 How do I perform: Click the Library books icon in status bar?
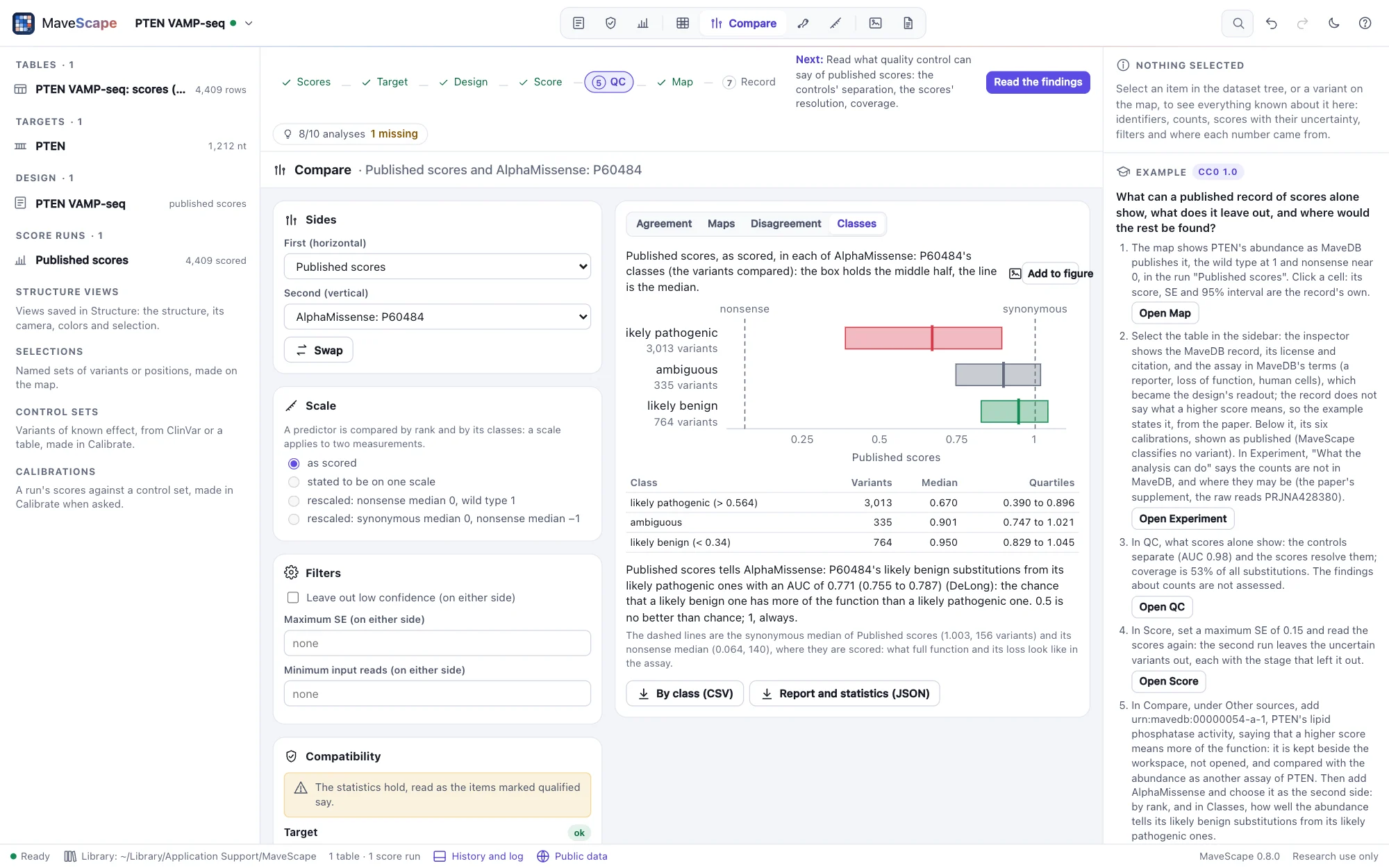[70, 856]
